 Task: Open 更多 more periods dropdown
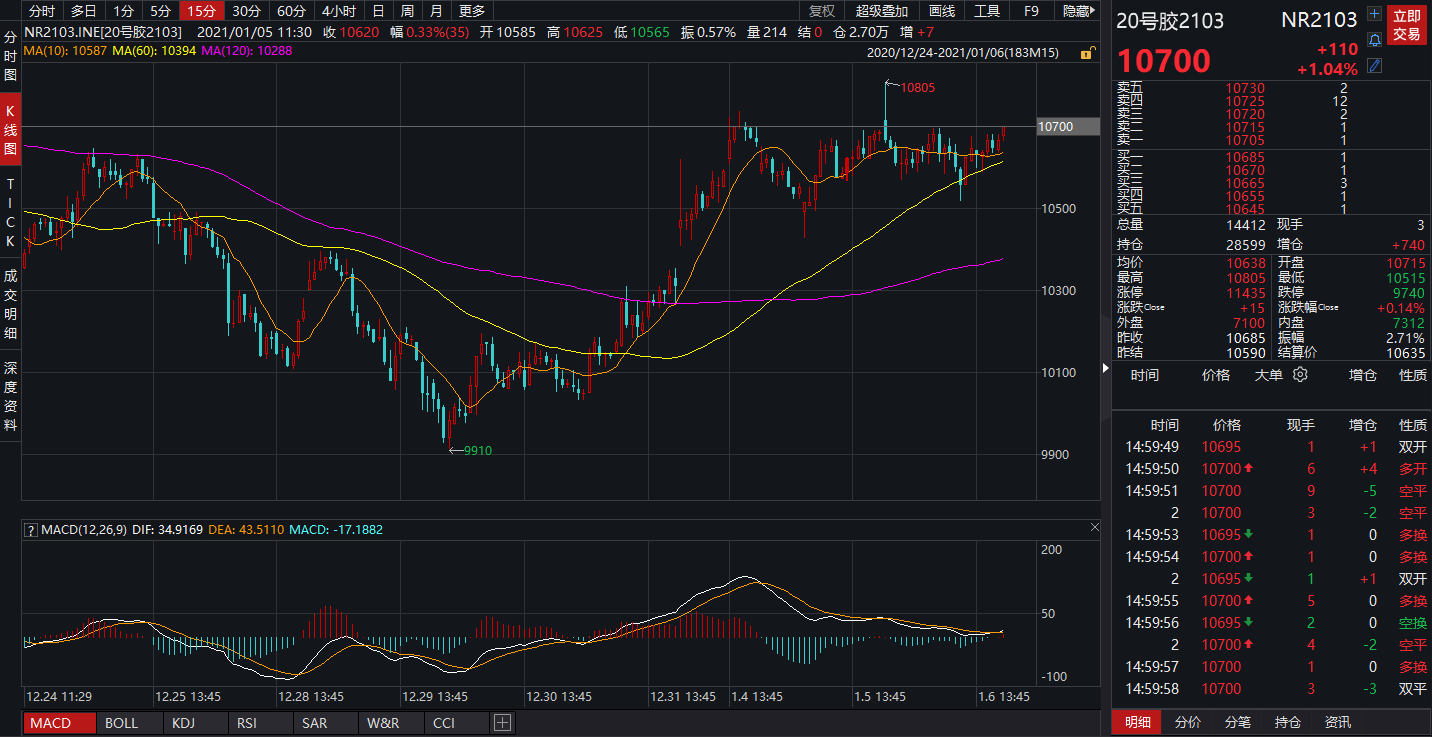471,11
